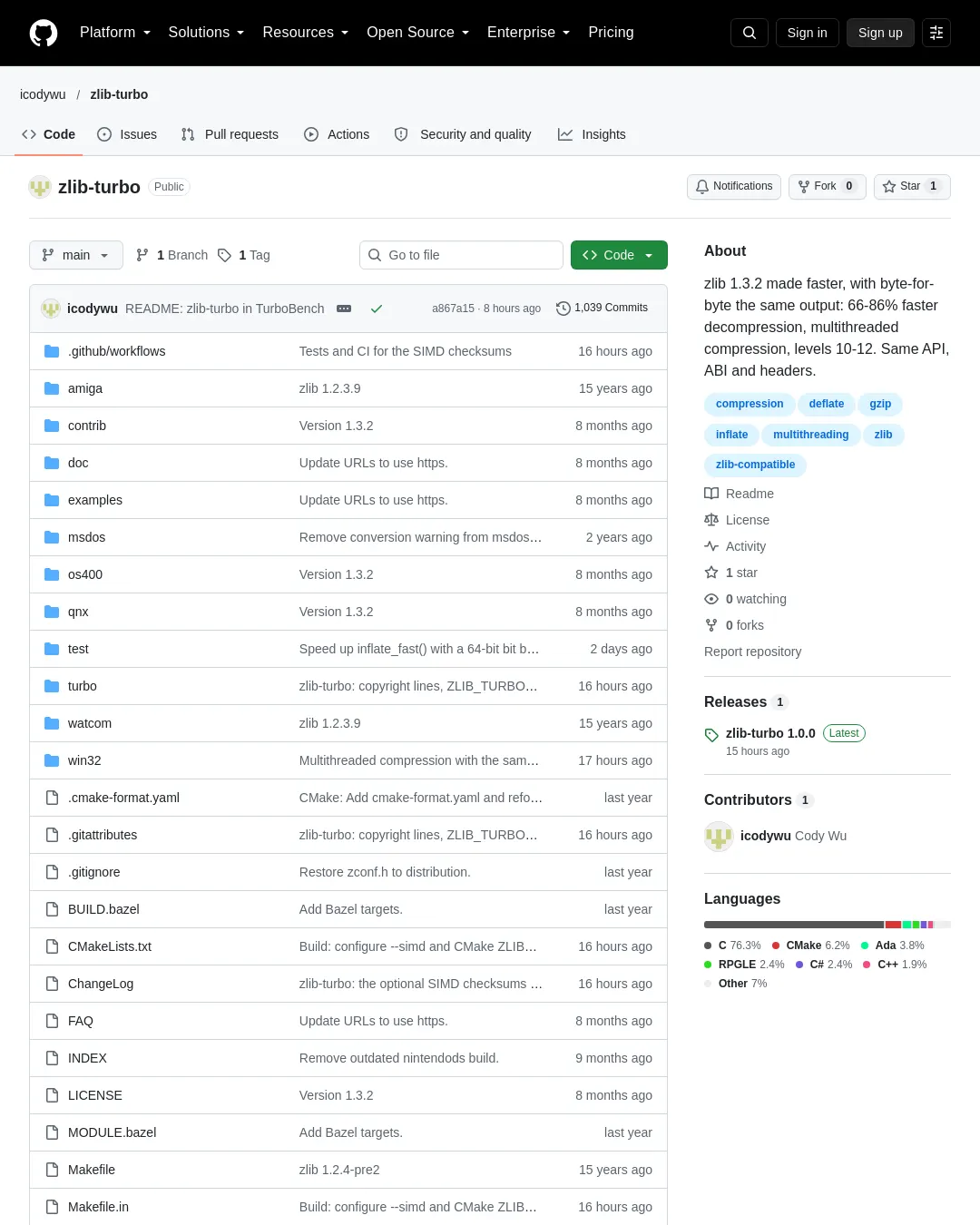980x1225 pixels.
Task: Open the ChangeLog file
Action: click(x=101, y=984)
